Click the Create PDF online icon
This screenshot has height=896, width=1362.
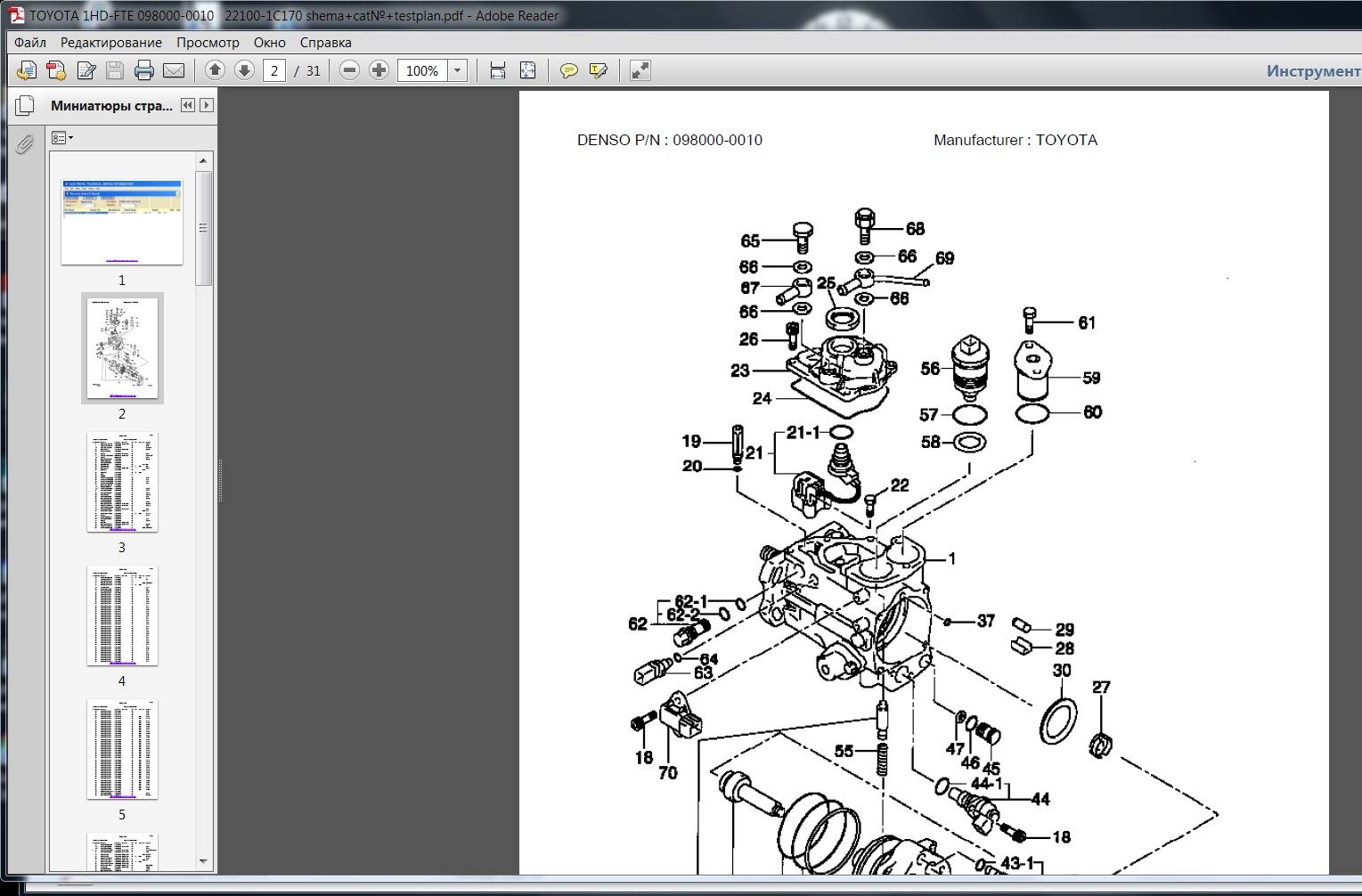(27, 70)
